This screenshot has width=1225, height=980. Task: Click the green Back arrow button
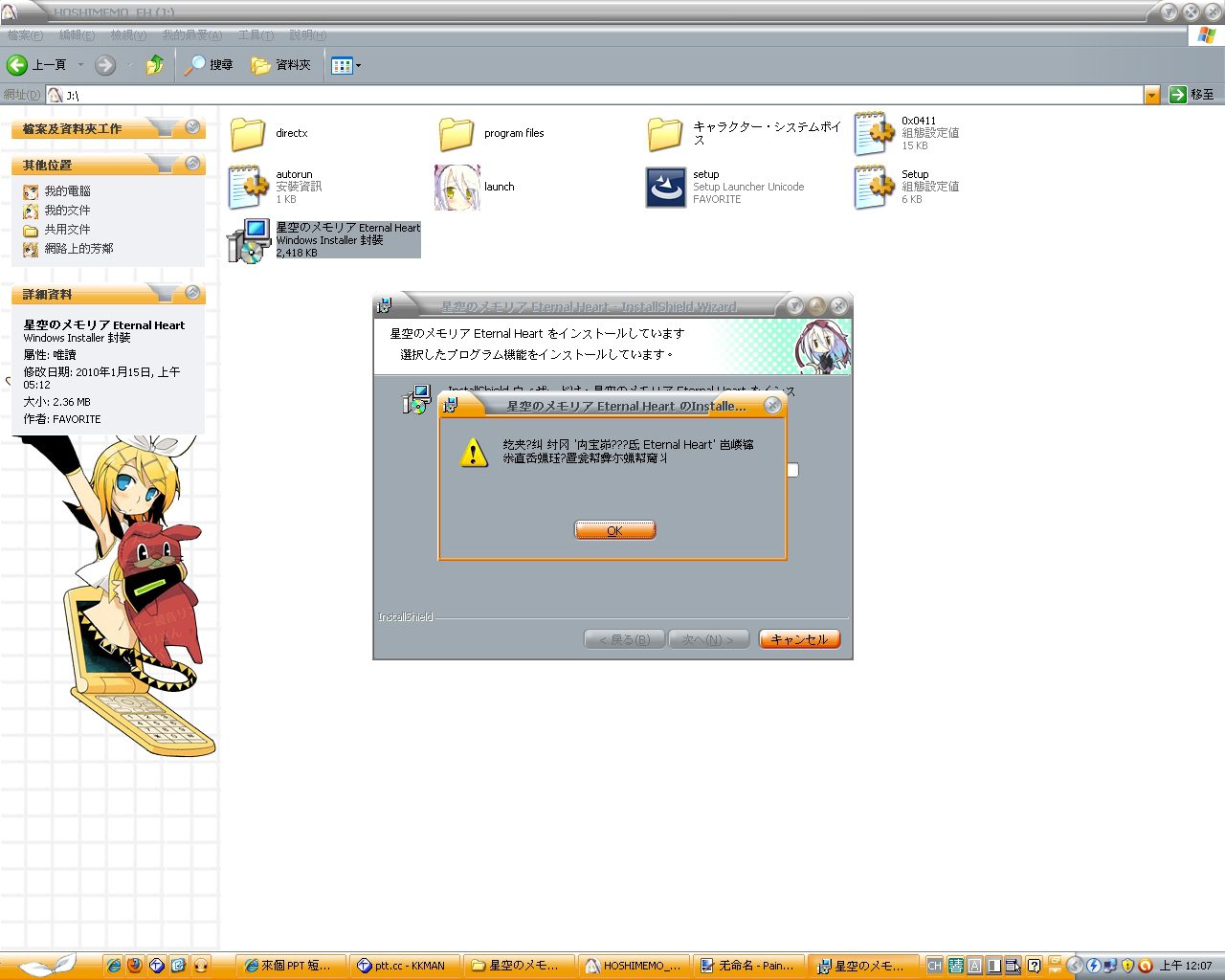tap(17, 65)
